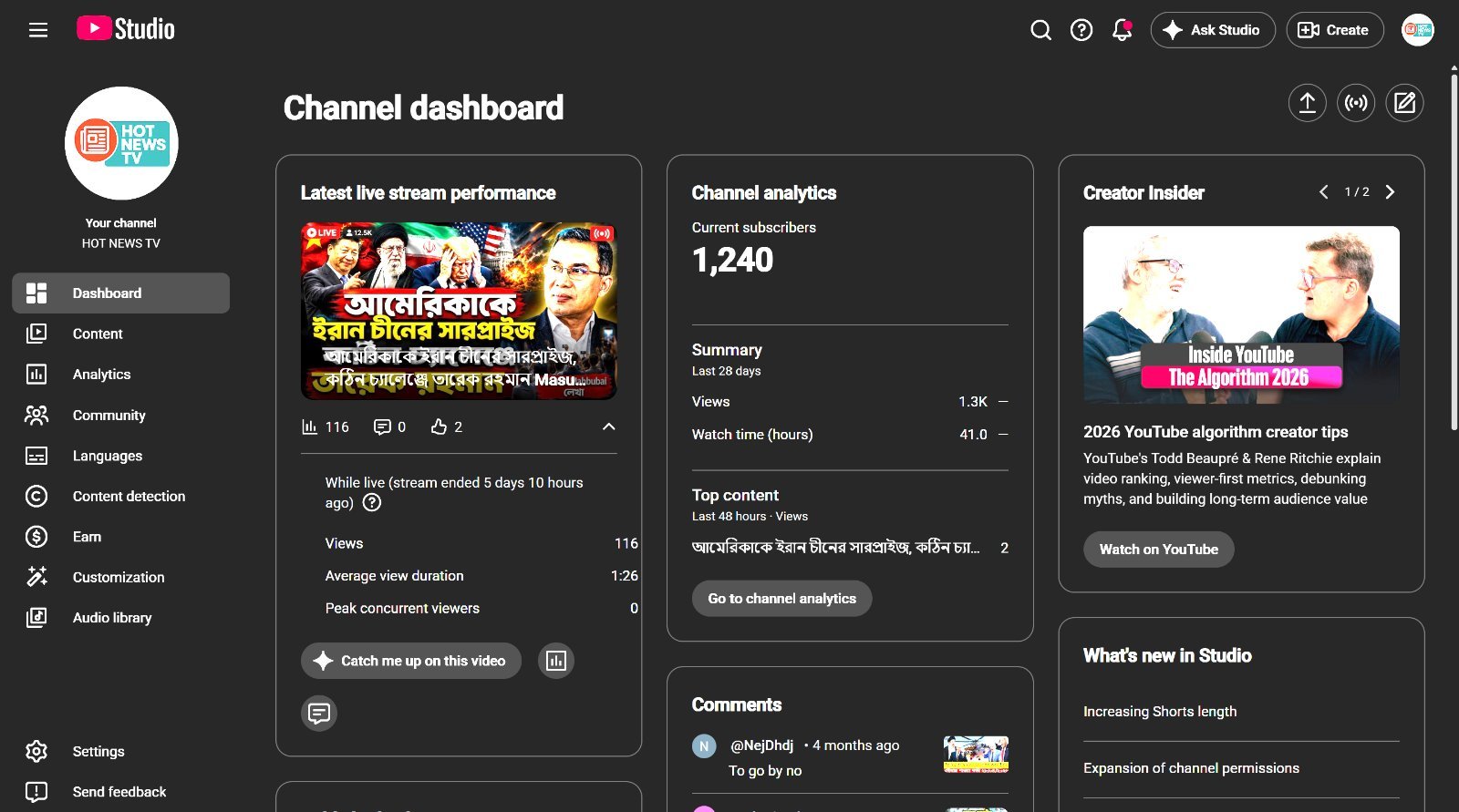Screen dimensions: 1459x812
Task: Click the Peak concurrent viewers row
Action: click(x=481, y=609)
